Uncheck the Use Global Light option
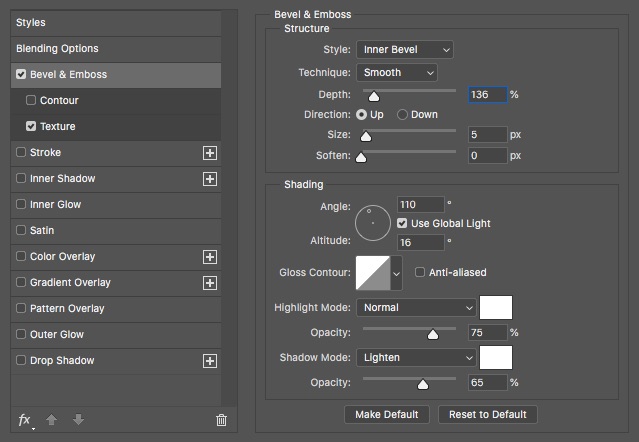Viewport: 639px width, 442px height. (403, 223)
